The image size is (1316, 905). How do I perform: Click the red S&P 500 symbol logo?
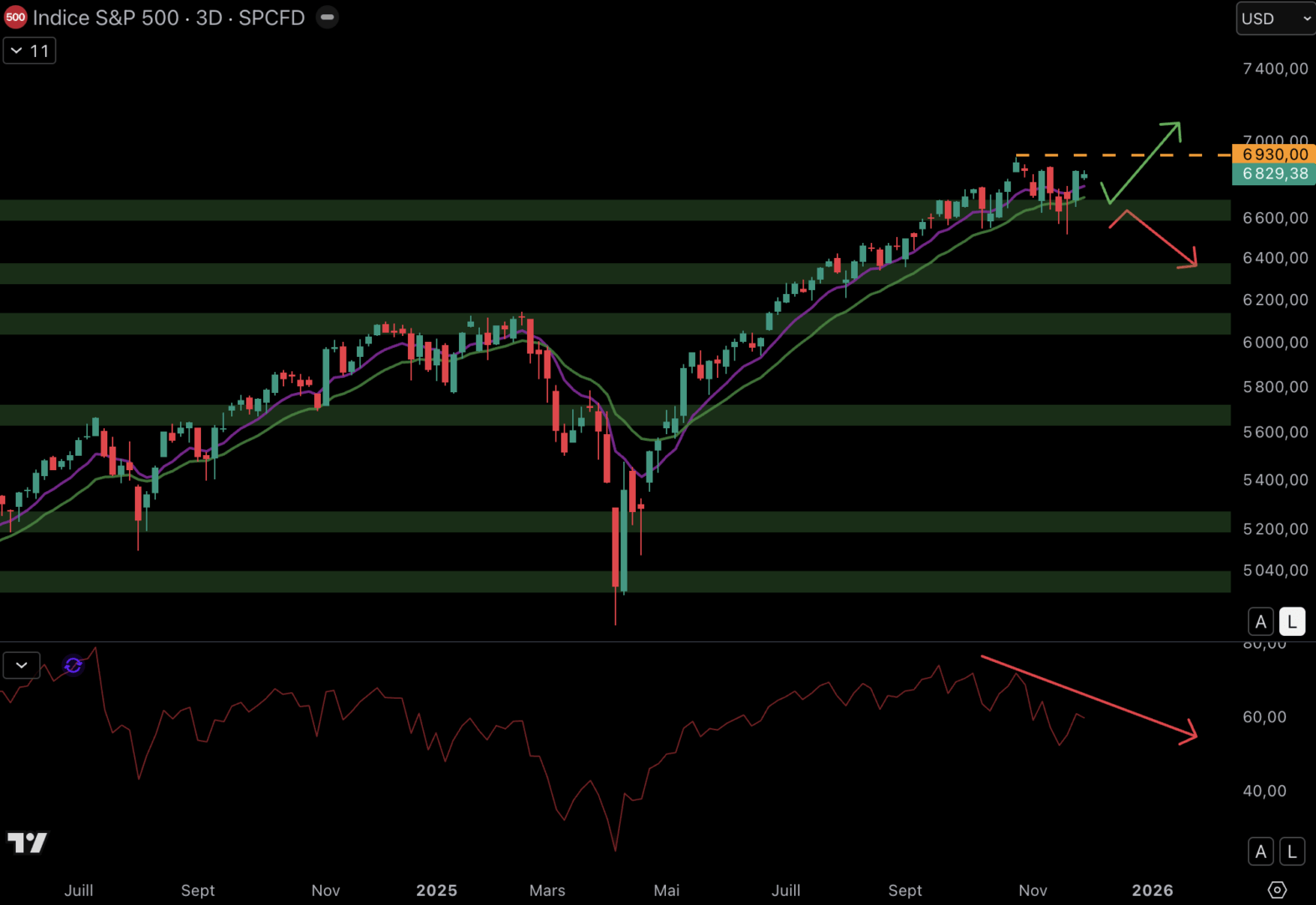click(15, 18)
